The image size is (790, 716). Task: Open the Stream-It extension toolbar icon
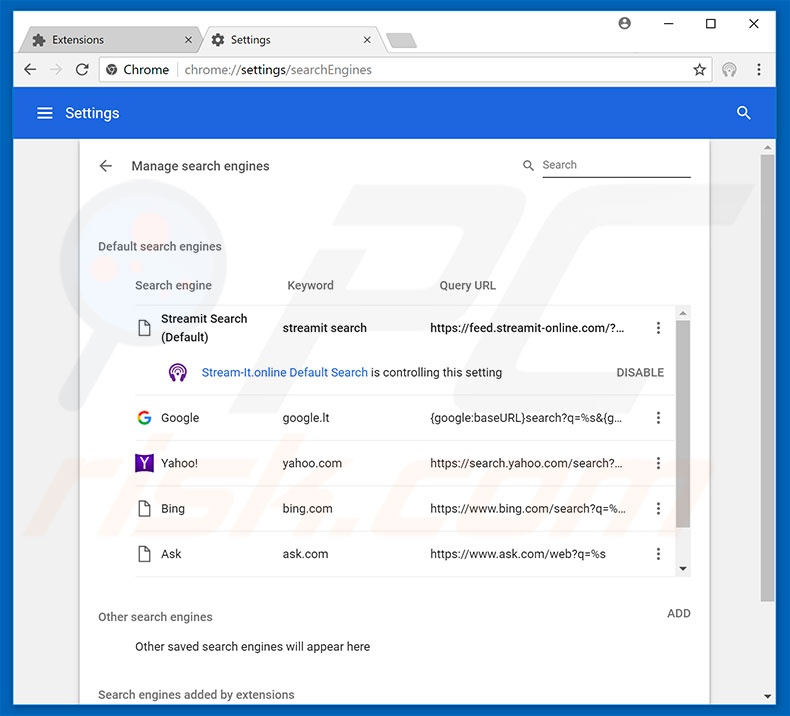pyautogui.click(x=729, y=70)
